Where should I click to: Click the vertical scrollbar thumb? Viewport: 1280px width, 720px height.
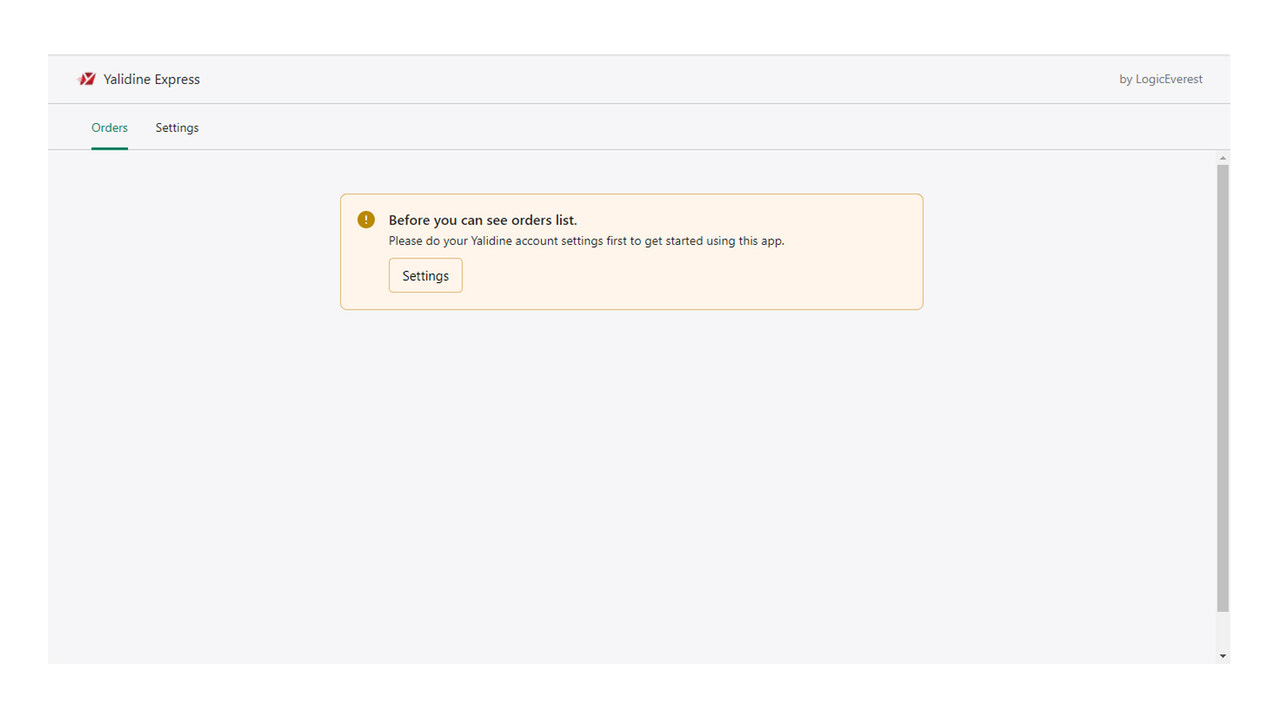coord(1223,388)
